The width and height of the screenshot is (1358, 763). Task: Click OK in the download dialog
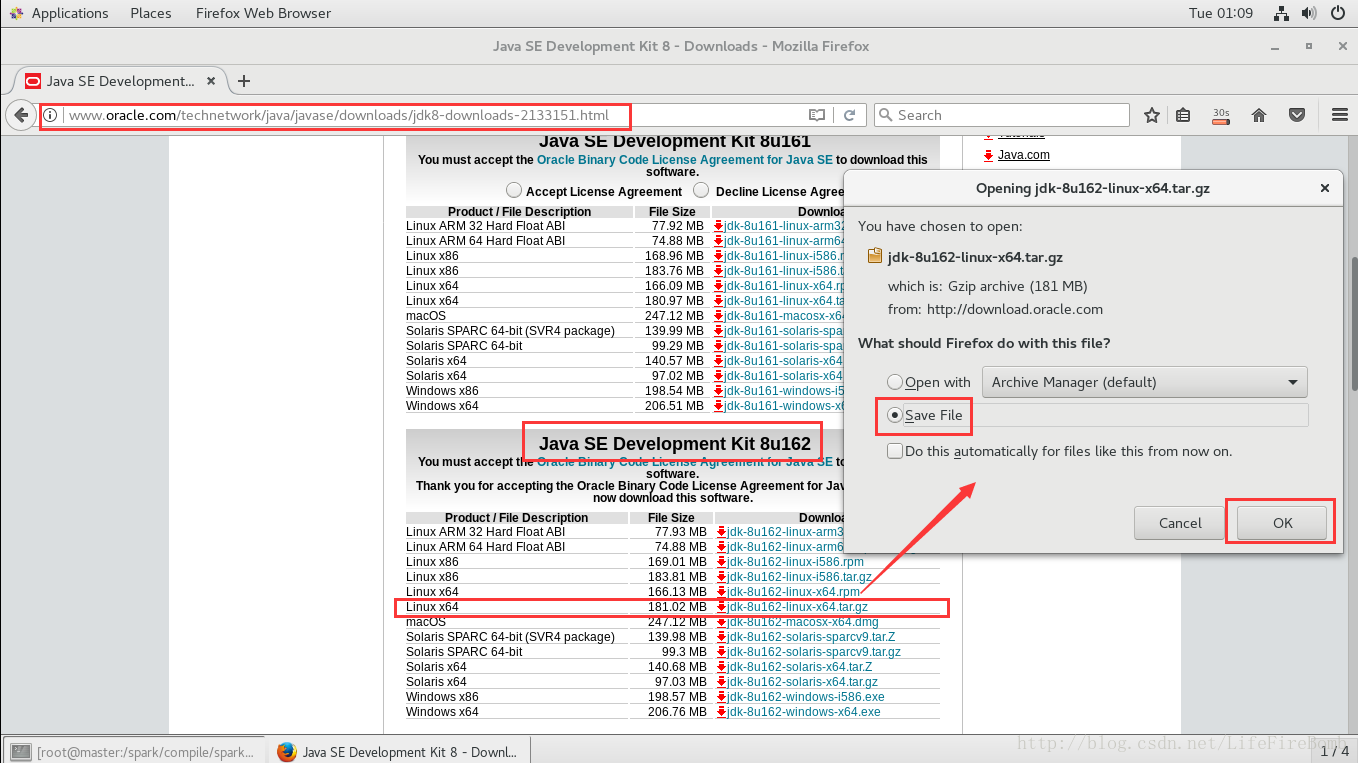(x=1282, y=522)
